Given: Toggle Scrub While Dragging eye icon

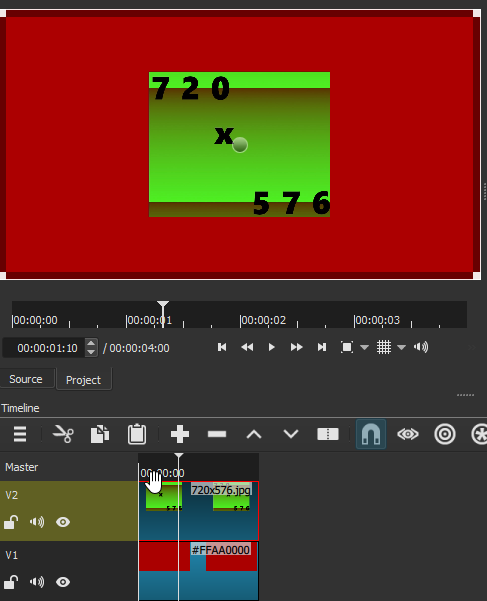Looking at the screenshot, I should click(x=408, y=434).
